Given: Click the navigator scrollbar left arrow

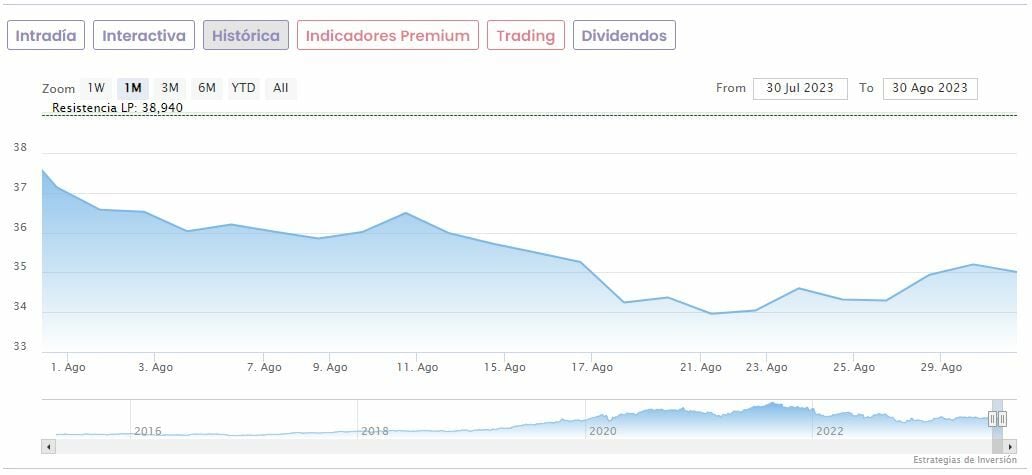Looking at the screenshot, I should pyautogui.click(x=47, y=446).
